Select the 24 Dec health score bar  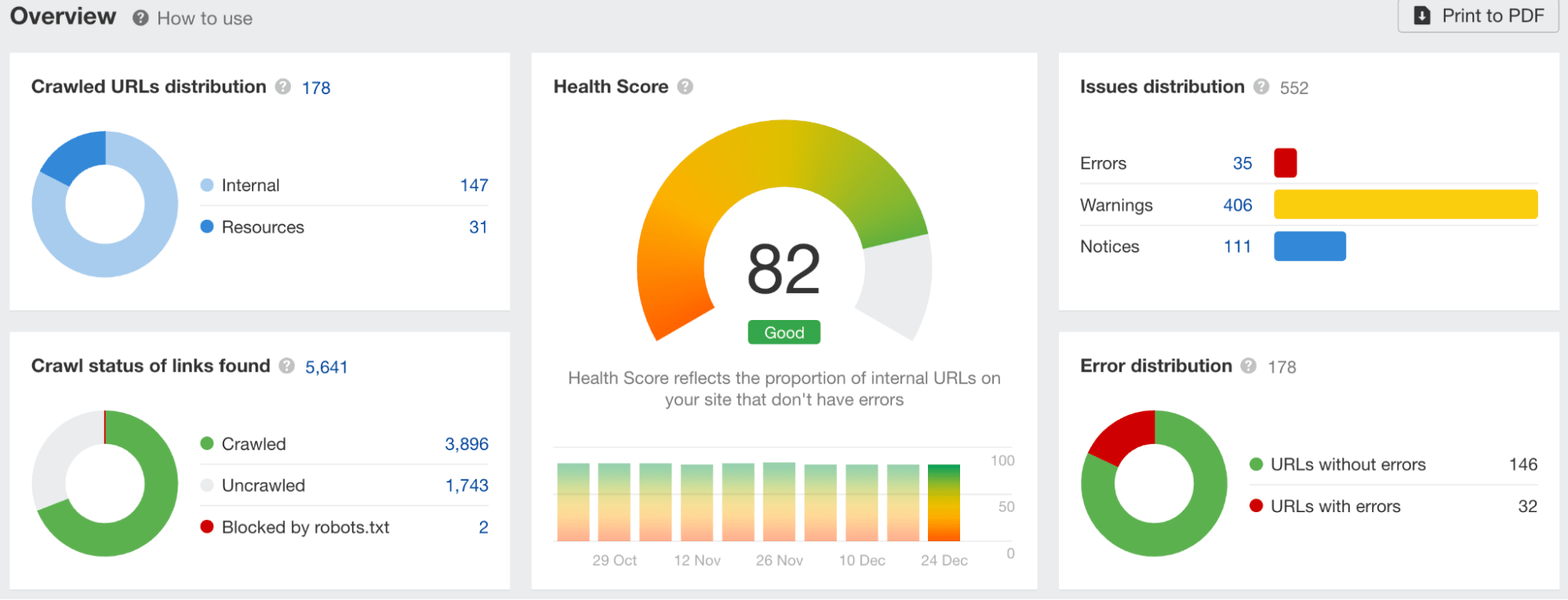(x=944, y=503)
